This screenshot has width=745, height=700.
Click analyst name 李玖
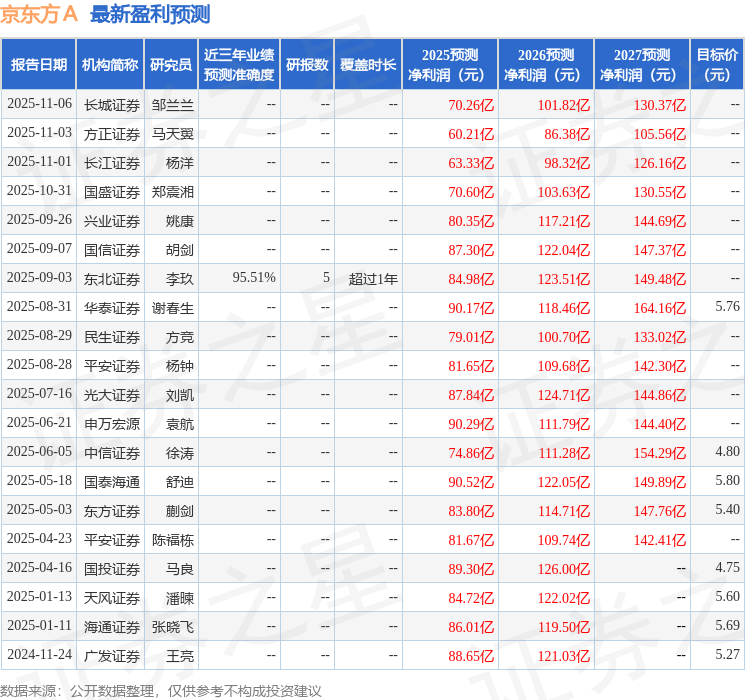(x=180, y=278)
